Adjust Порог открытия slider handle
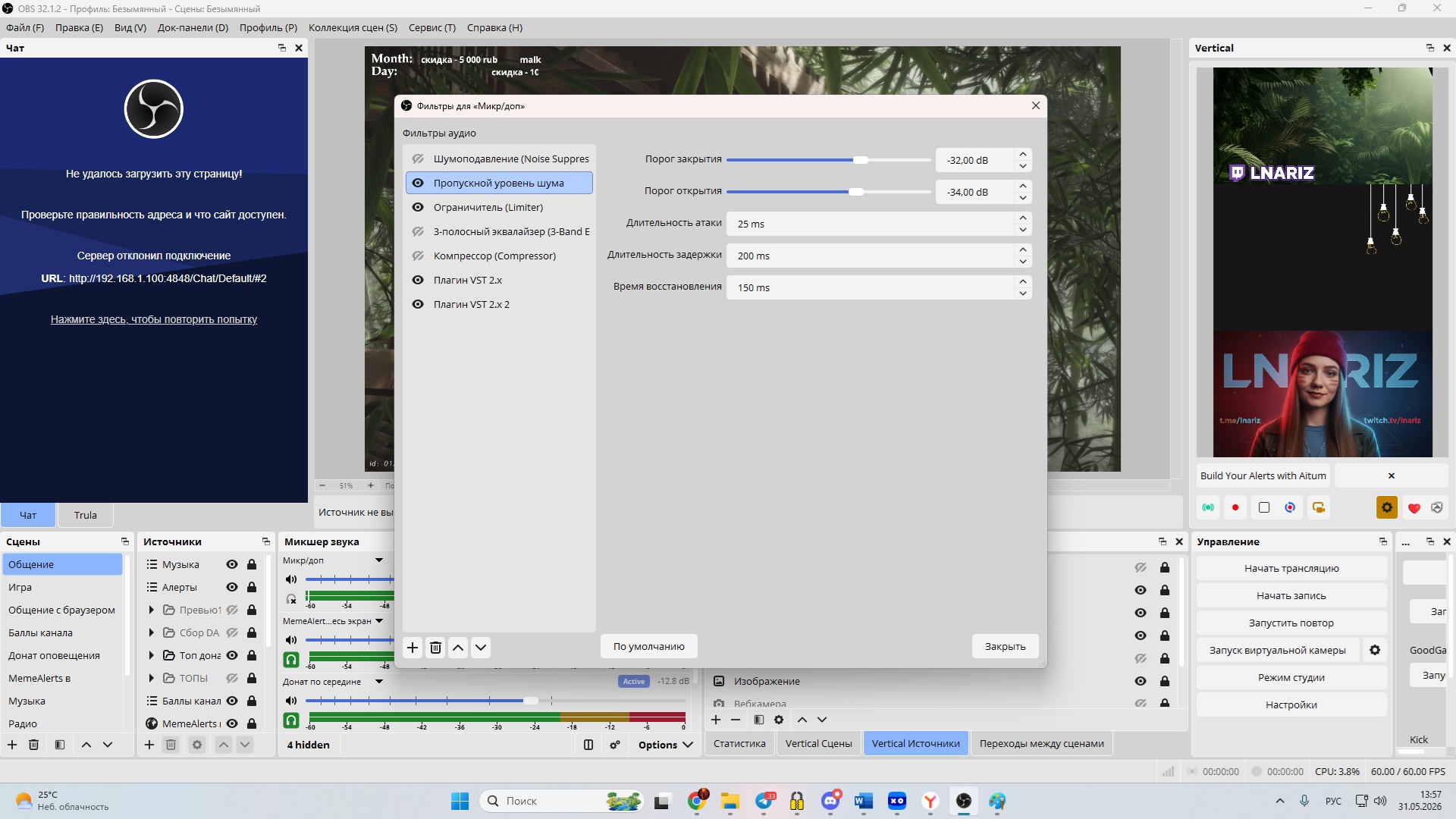The height and width of the screenshot is (819, 1456). (856, 192)
